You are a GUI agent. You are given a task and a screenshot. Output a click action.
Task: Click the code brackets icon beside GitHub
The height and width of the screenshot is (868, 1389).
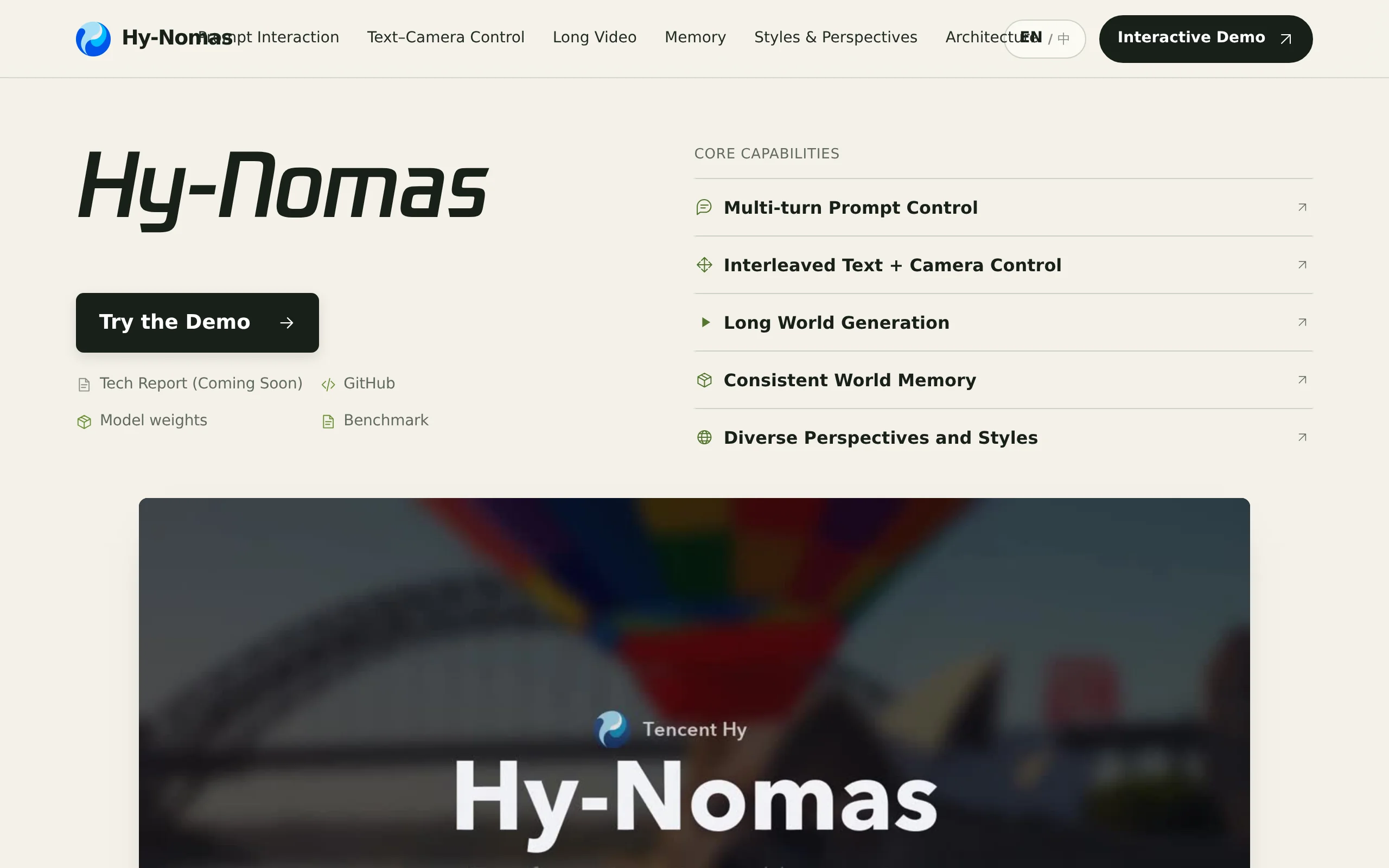[328, 385]
